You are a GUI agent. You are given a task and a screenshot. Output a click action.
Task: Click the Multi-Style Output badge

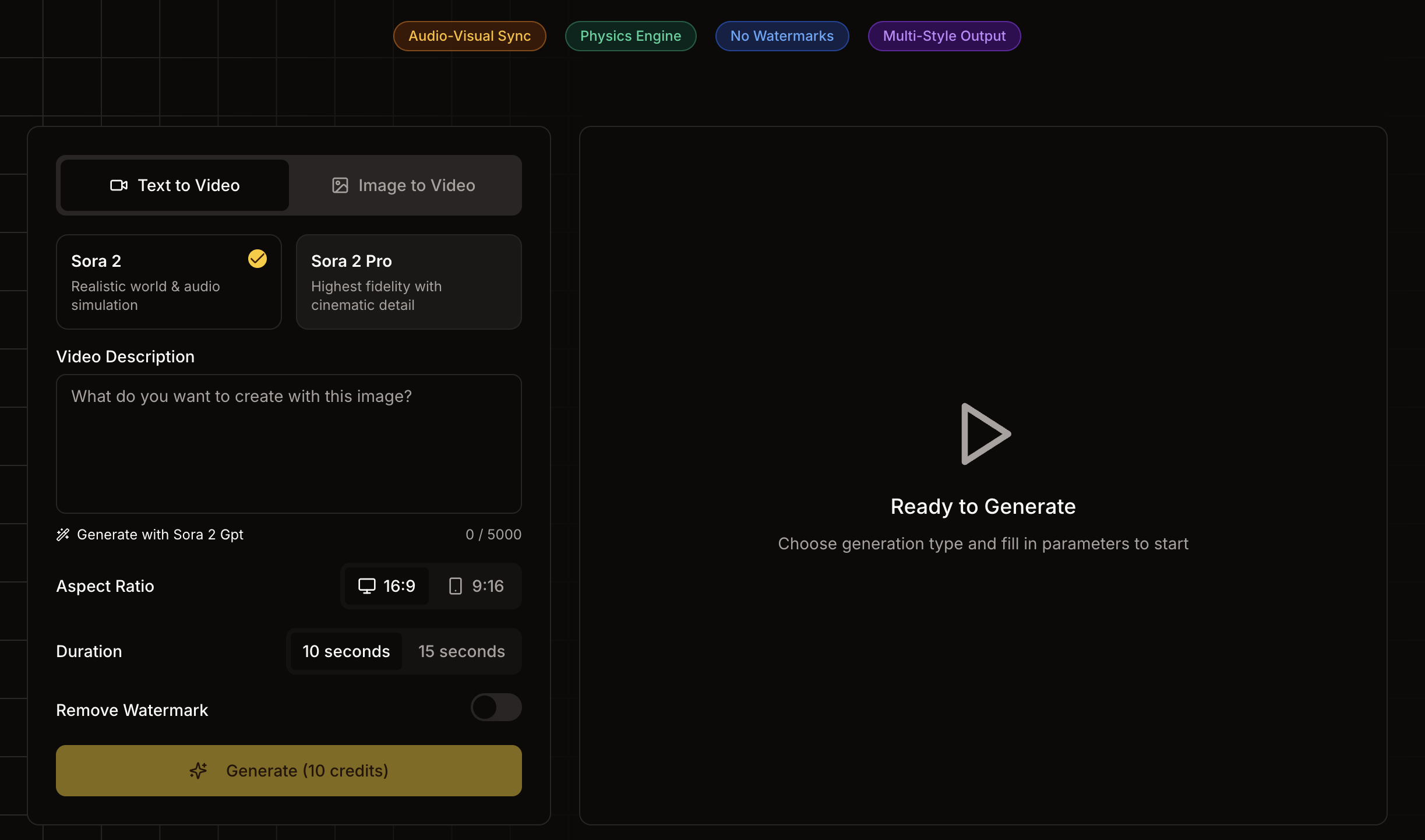[944, 36]
